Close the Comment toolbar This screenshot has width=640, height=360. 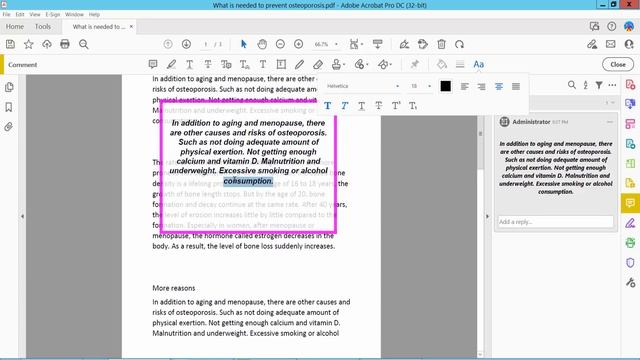[x=618, y=64]
